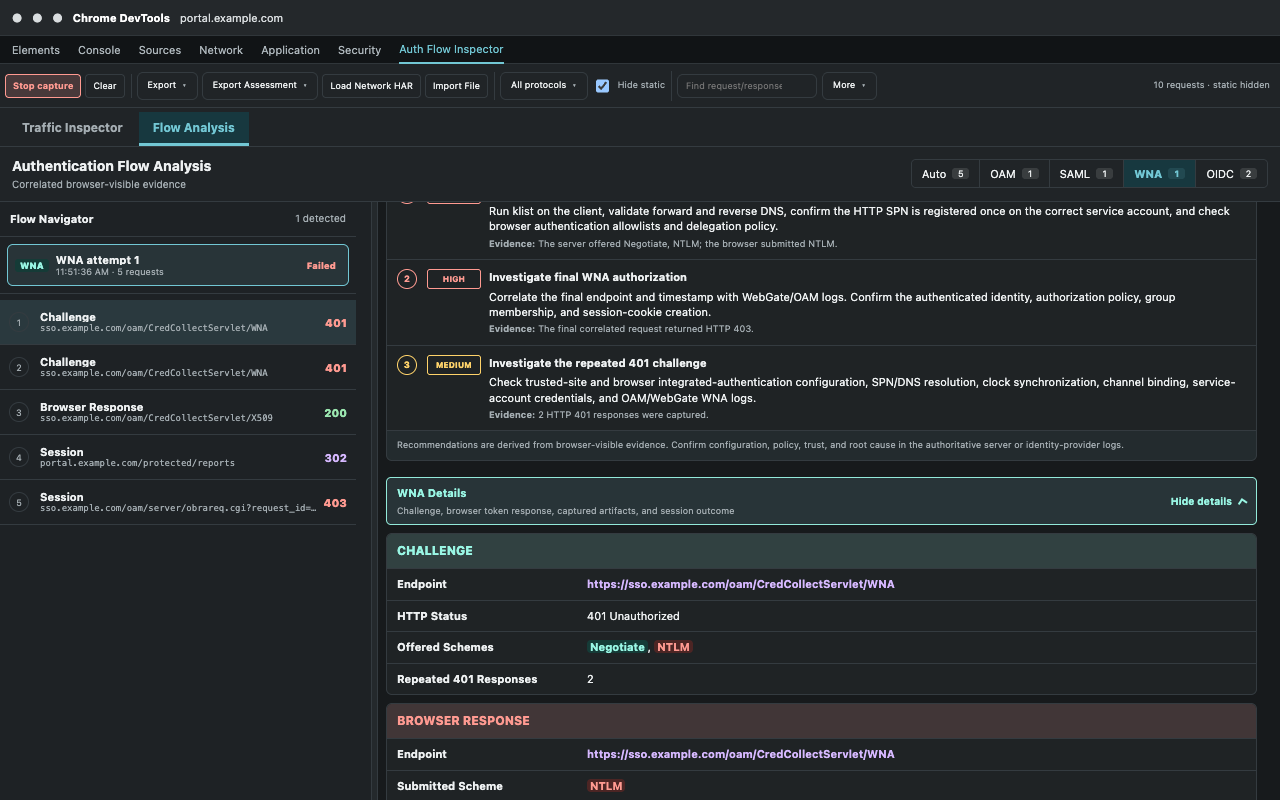This screenshot has width=1280, height=800.
Task: Click the WNA badge icon on attempt 1
Action: pos(32,266)
